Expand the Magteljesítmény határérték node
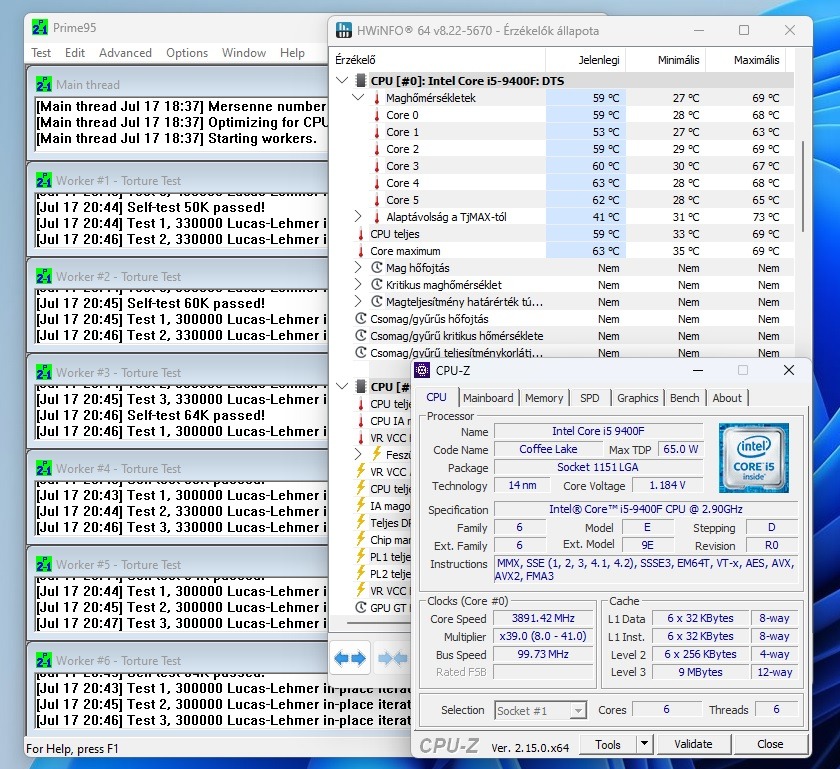 tap(358, 302)
